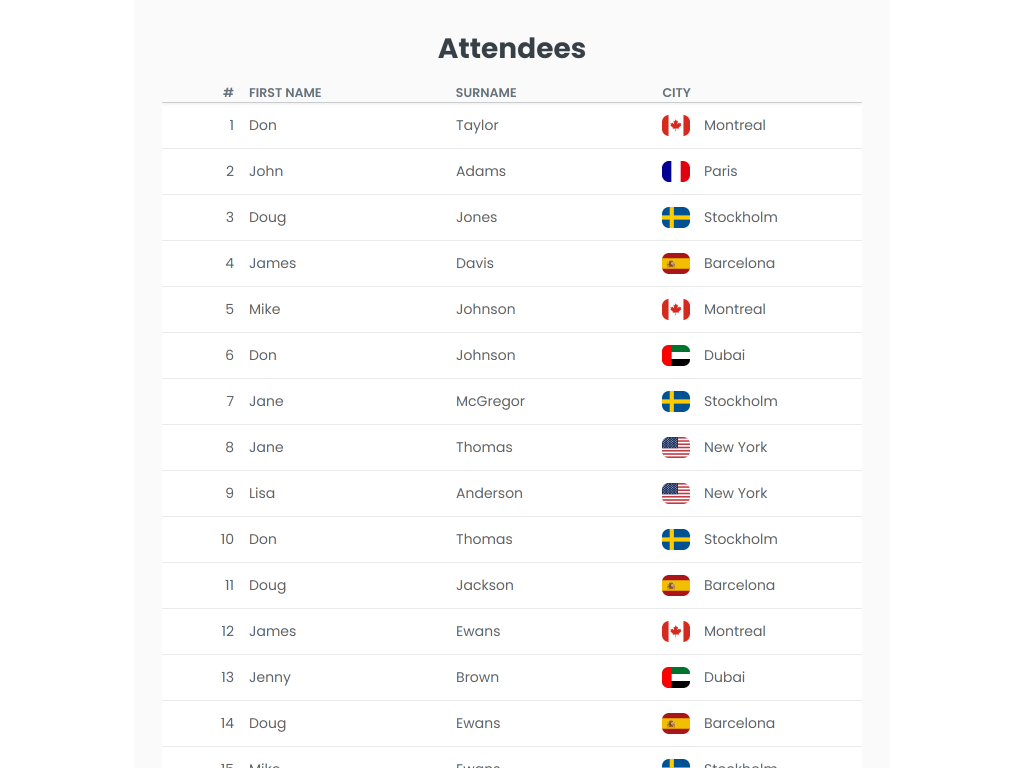Click the France flag beside Paris
1024x768 pixels.
(675, 171)
